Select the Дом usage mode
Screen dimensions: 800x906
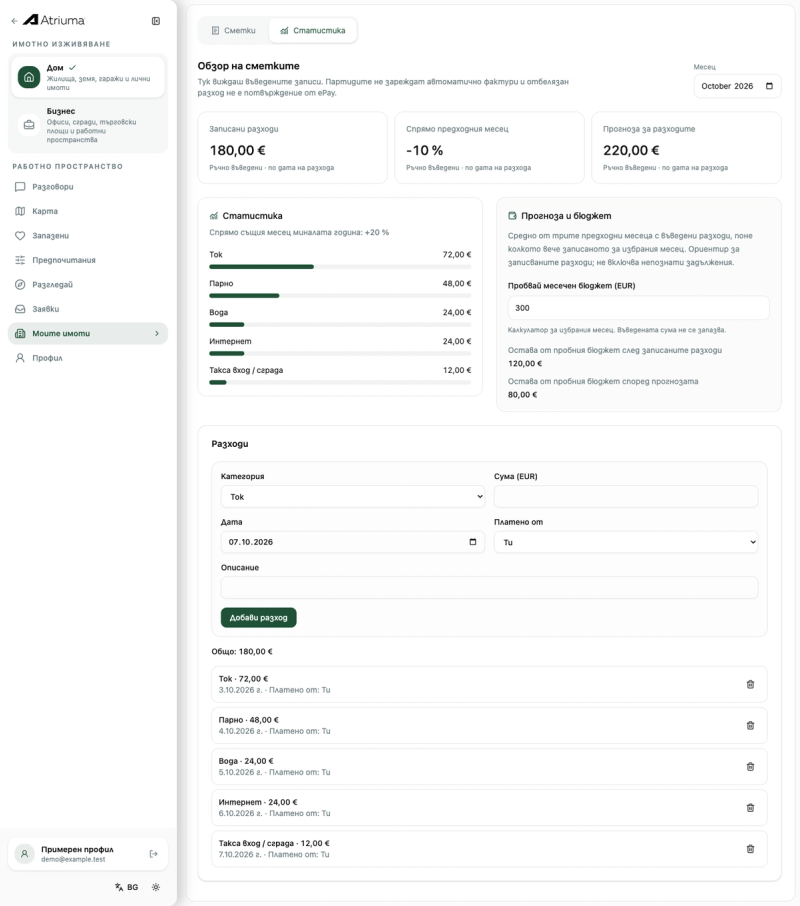[x=88, y=77]
